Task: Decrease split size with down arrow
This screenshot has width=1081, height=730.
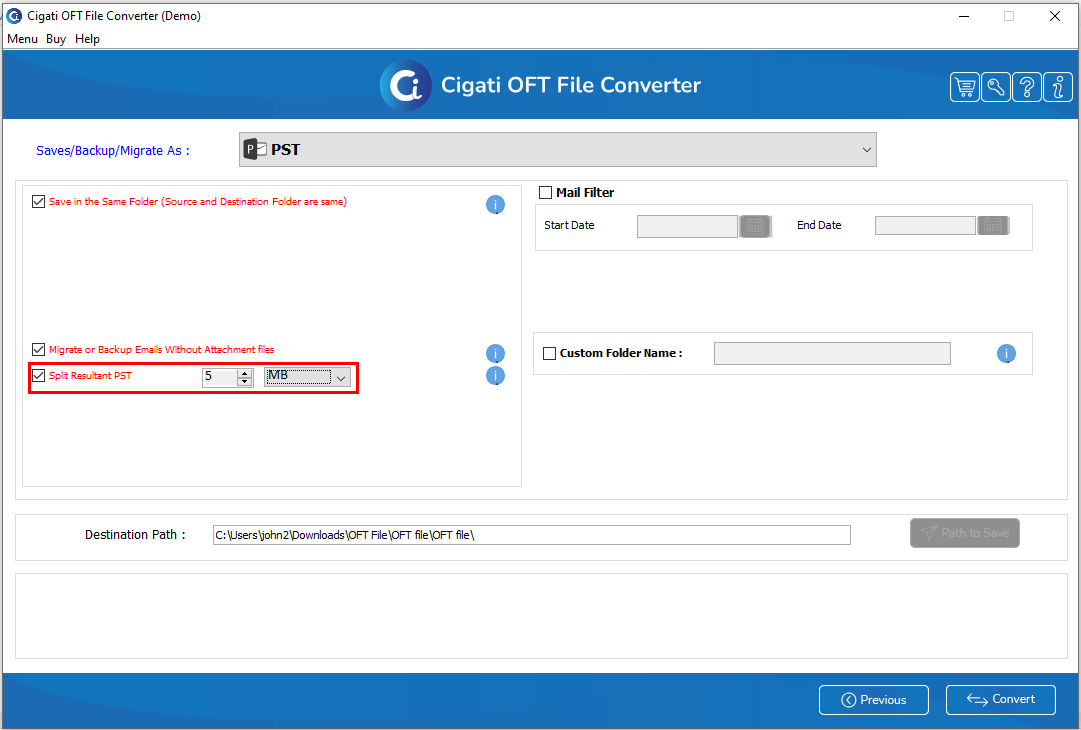Action: click(x=245, y=381)
